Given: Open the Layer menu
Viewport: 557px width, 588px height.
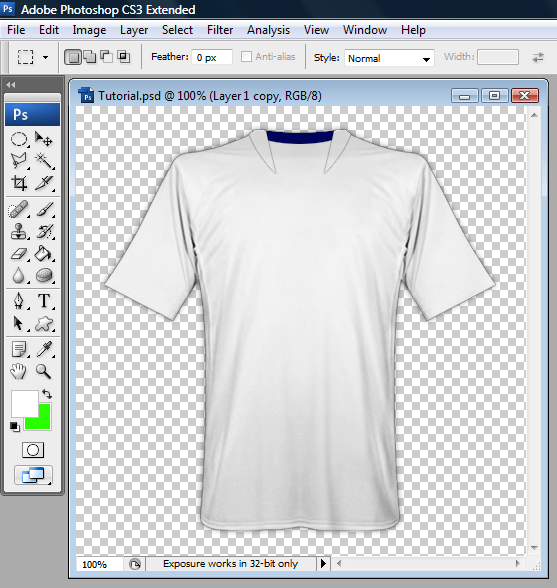Looking at the screenshot, I should click(x=134, y=30).
